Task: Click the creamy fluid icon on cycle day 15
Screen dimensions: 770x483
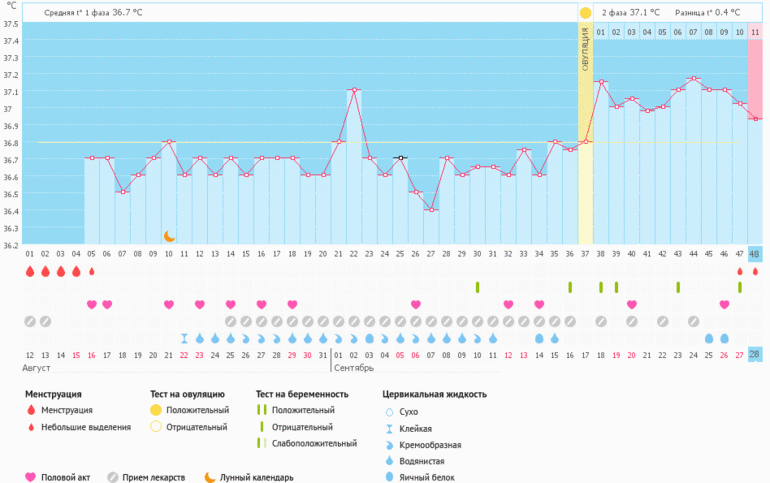Action: tap(246, 339)
